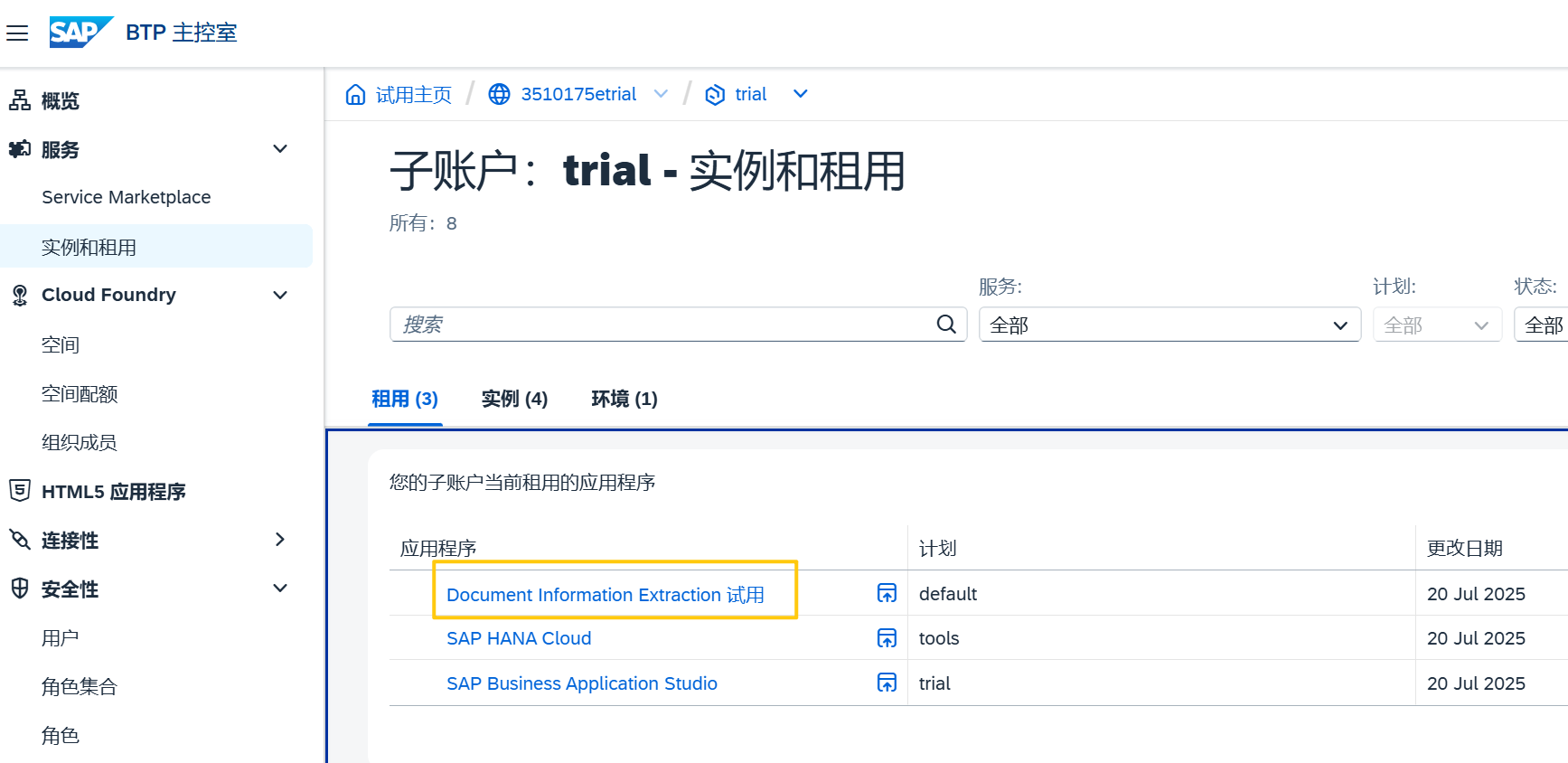Click the Security shield icon
The height and width of the screenshot is (763, 1568).
point(19,589)
